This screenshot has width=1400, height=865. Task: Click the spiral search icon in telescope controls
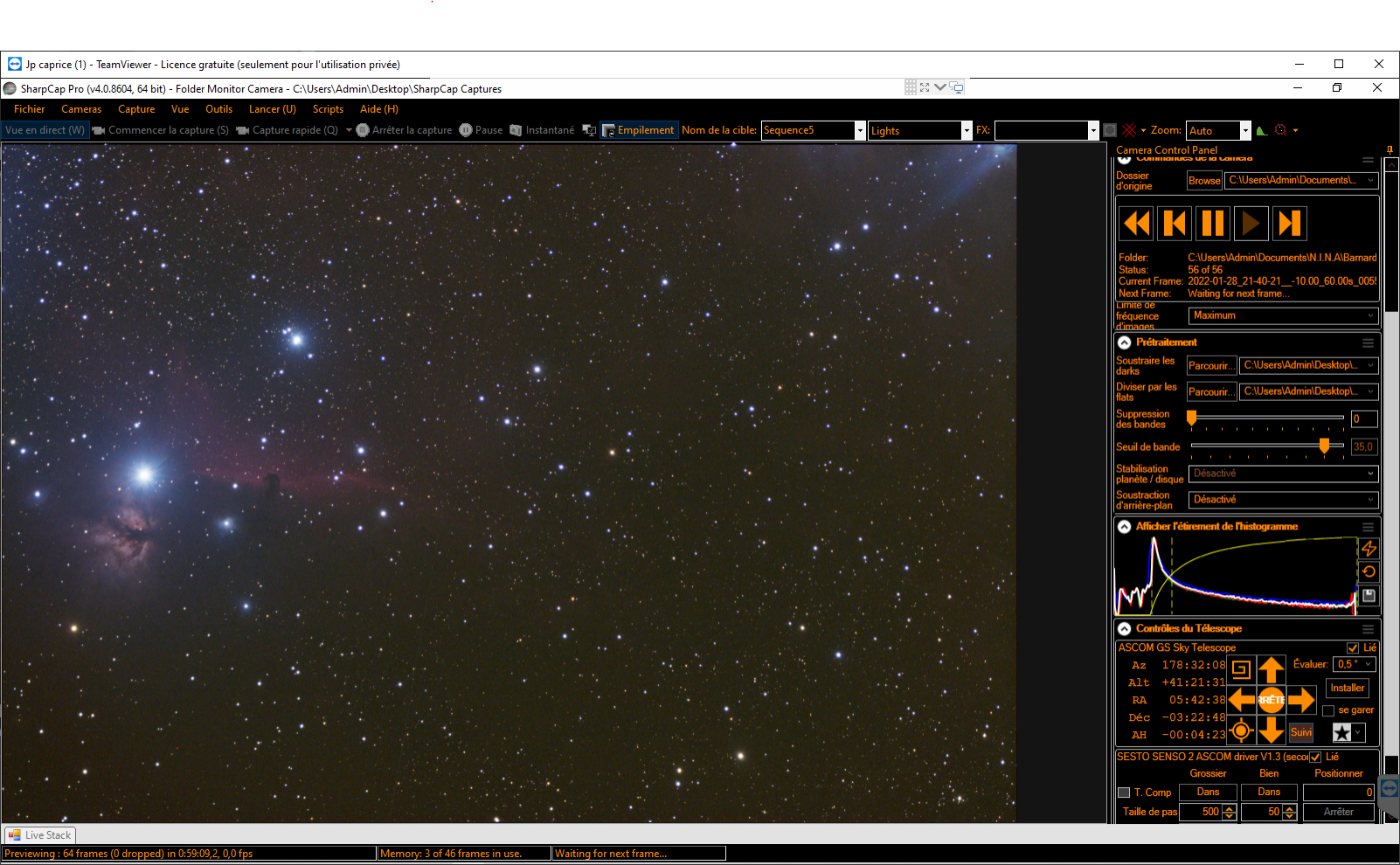[x=1241, y=670]
